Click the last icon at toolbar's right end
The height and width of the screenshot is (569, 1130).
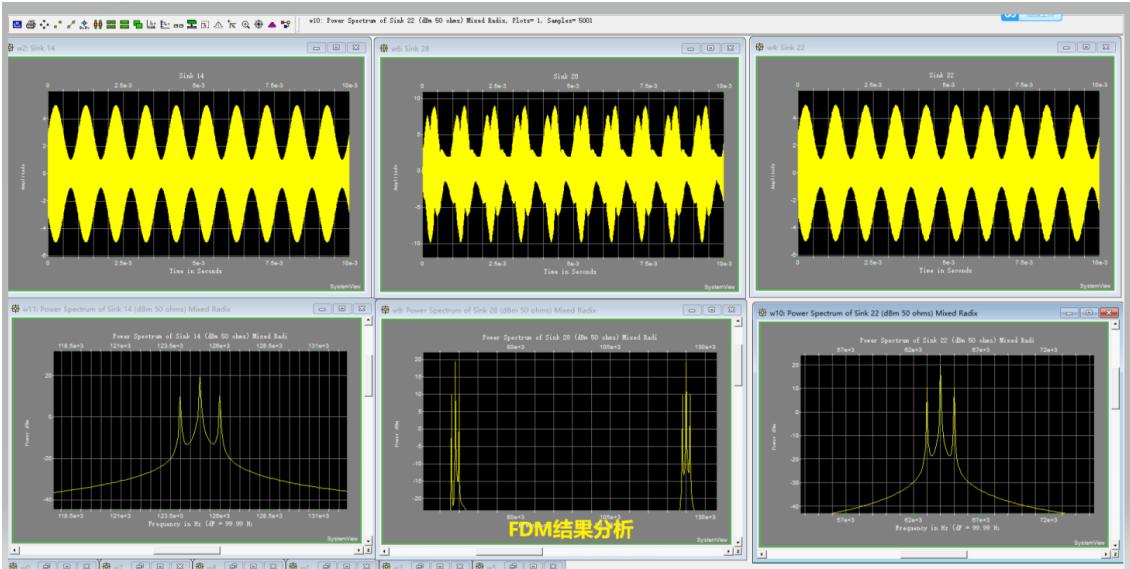[286, 22]
